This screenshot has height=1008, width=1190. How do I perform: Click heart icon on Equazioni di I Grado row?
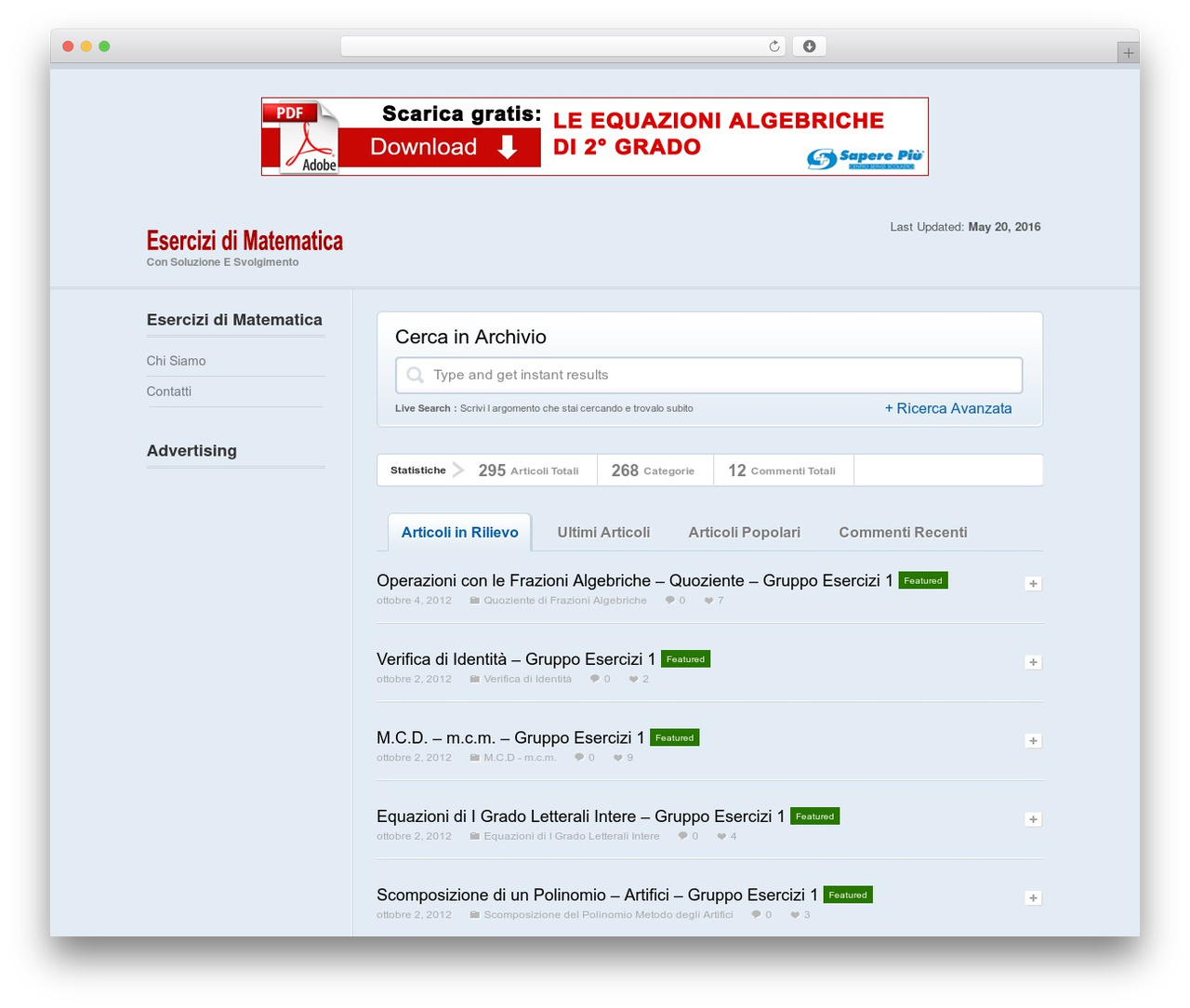coord(721,836)
